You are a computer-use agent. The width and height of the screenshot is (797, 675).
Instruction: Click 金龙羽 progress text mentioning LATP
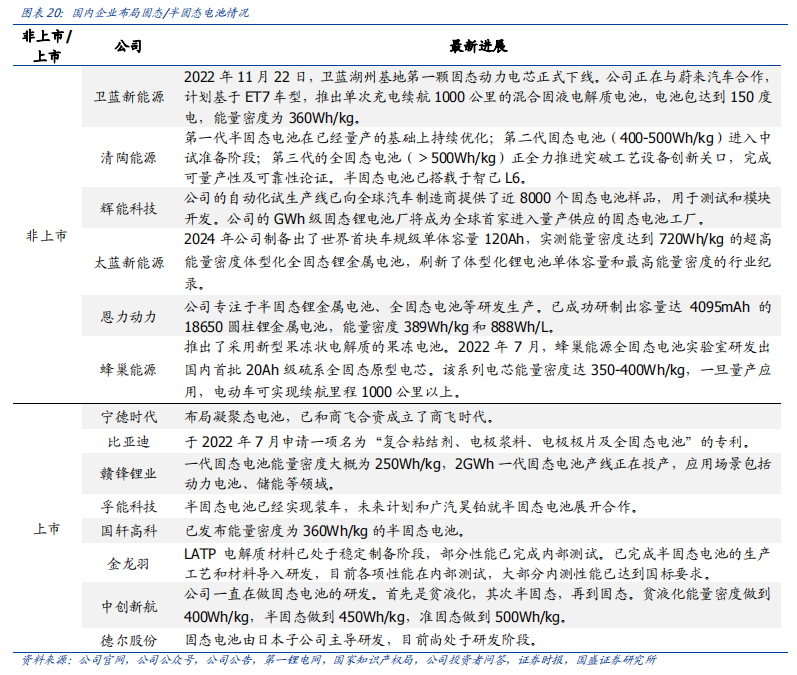478,563
